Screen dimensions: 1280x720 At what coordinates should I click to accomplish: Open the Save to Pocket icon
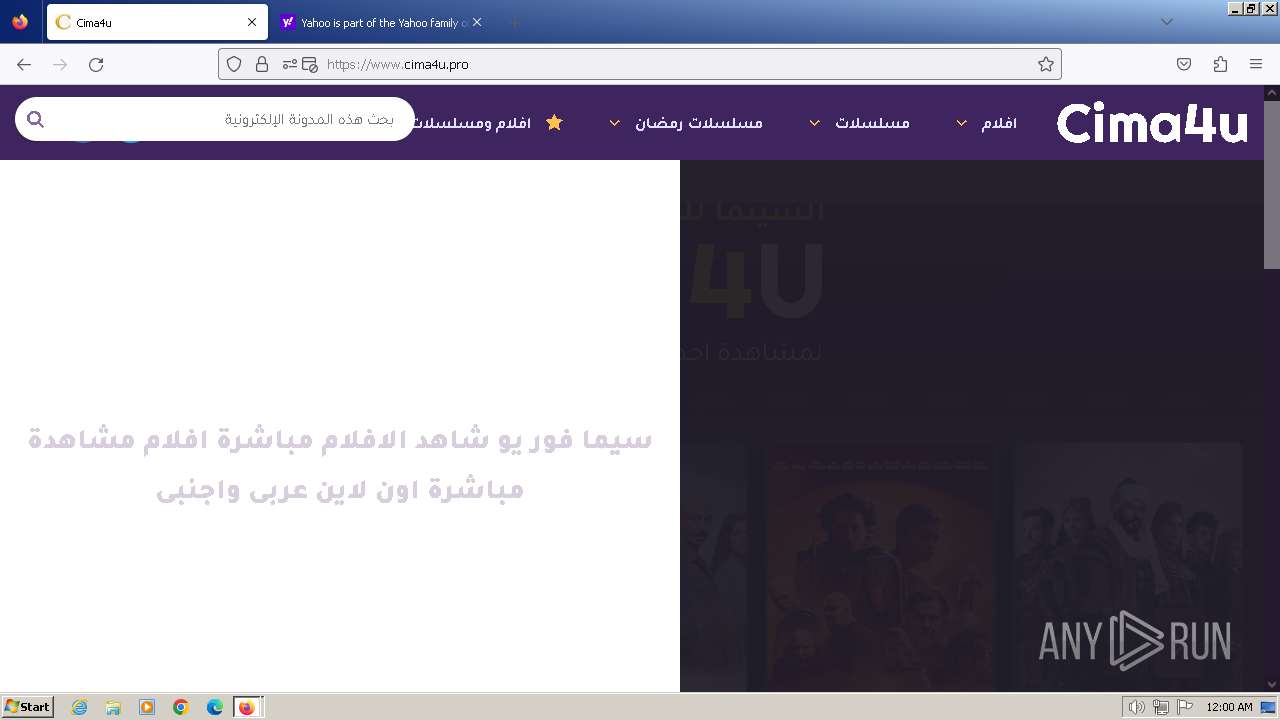1184,64
